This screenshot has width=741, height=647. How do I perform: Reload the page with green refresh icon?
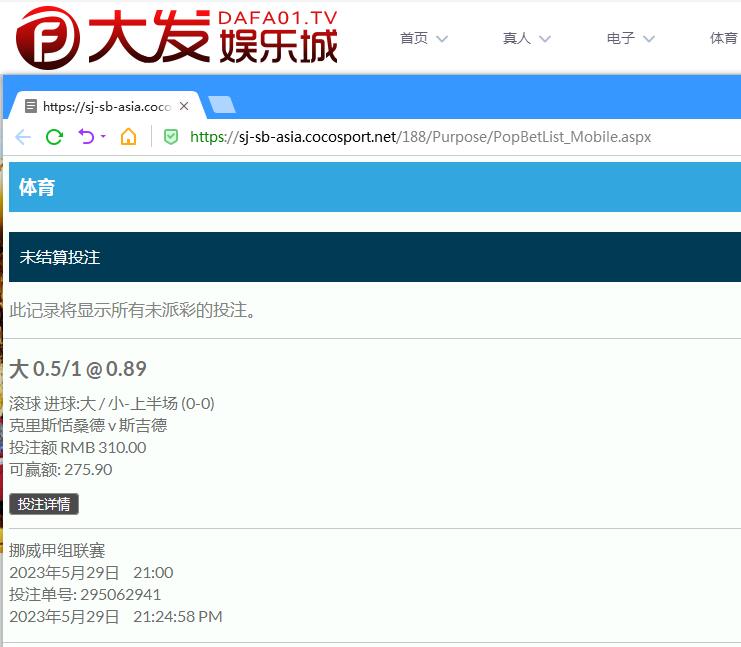[54, 137]
